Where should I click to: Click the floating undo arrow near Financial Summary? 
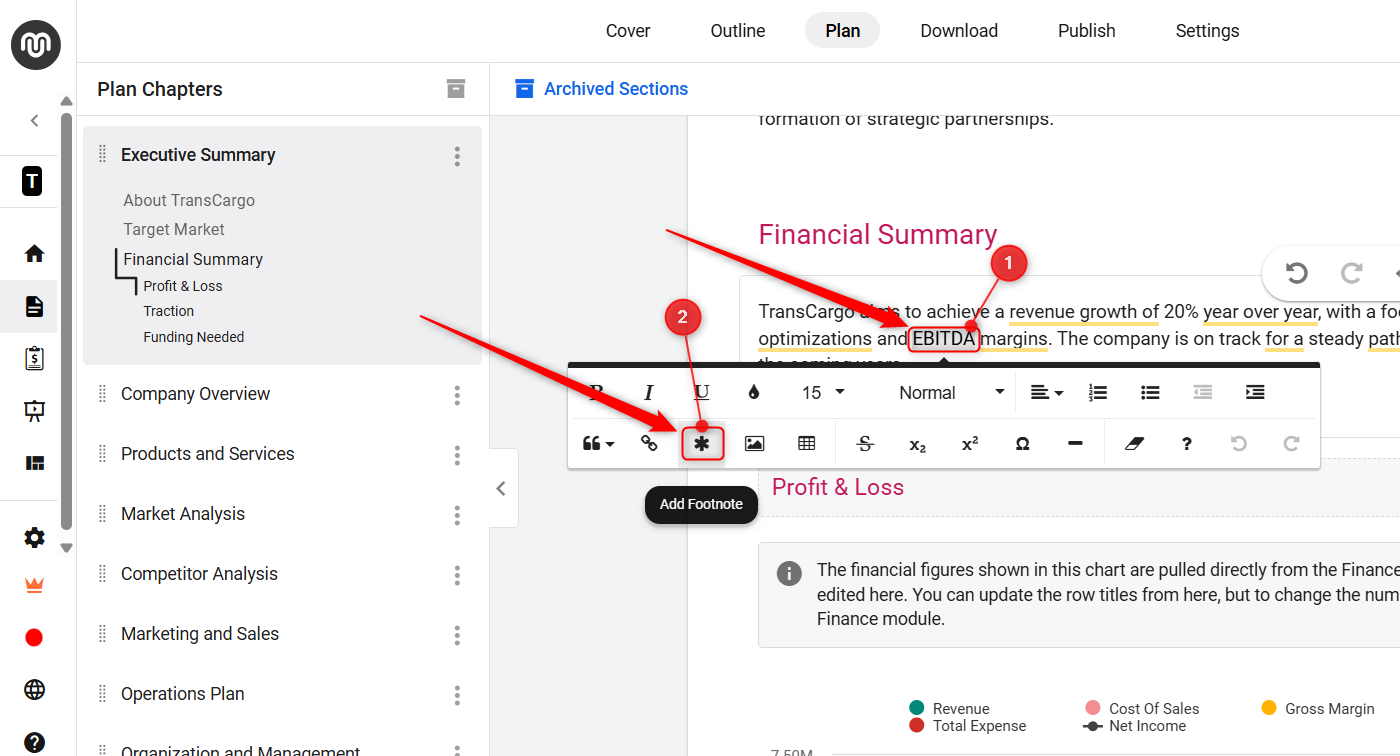pyautogui.click(x=1297, y=273)
